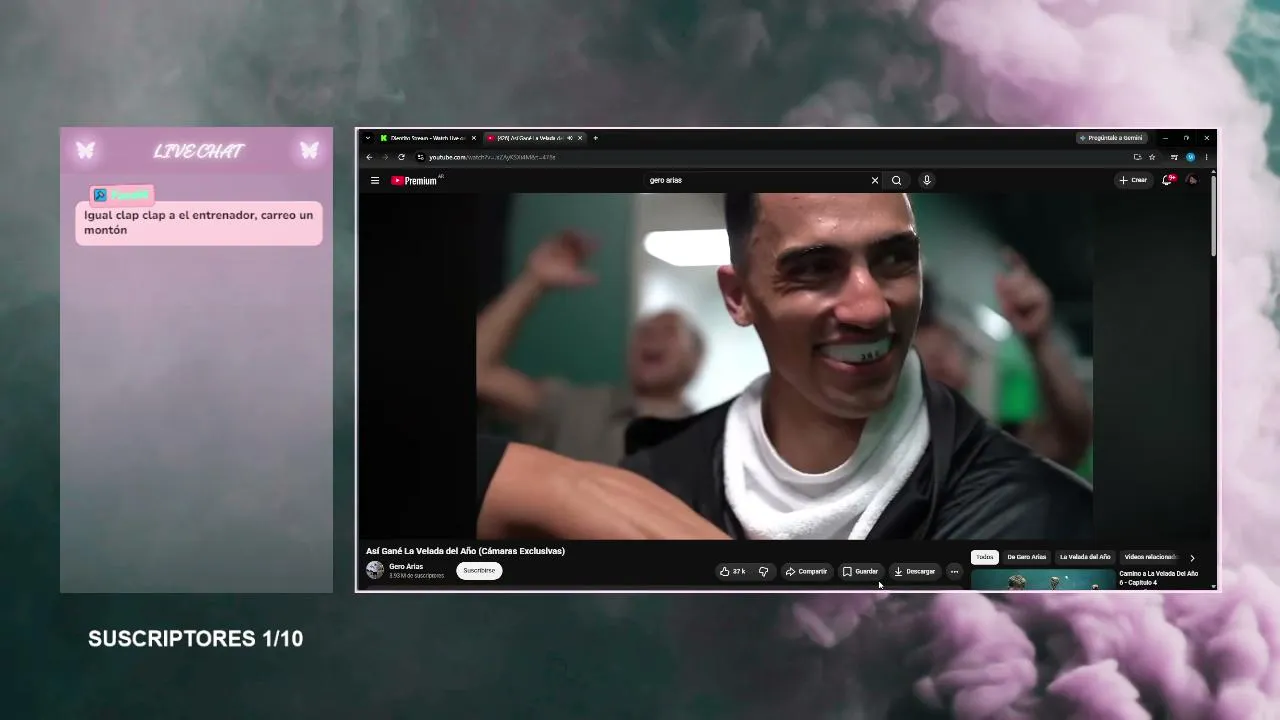Click the video player to pause
Image resolution: width=1280 pixels, height=720 pixels.
pos(784,366)
